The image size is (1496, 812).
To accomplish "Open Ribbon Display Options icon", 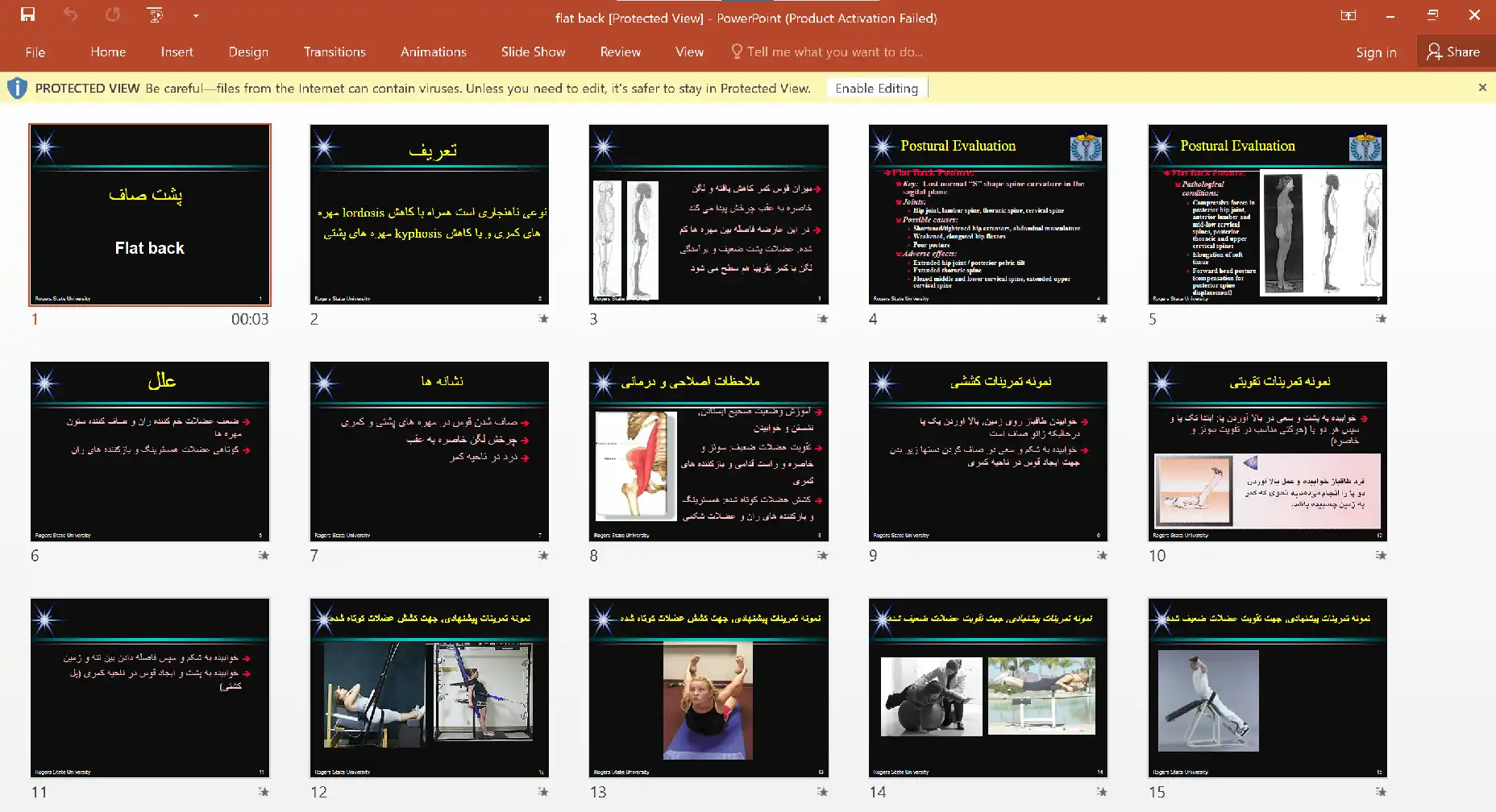I will coord(1348,15).
